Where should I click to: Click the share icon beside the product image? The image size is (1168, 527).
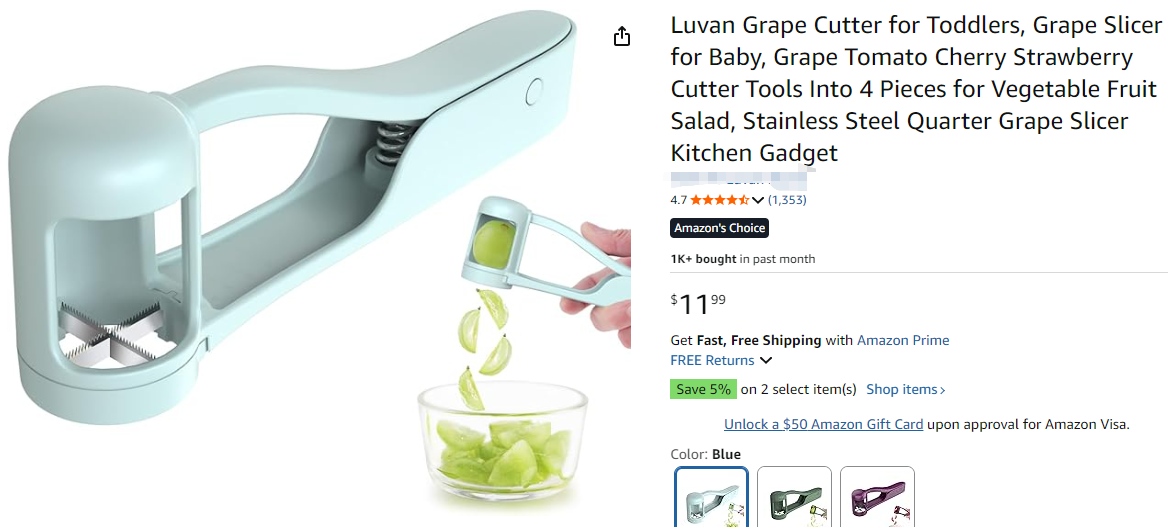pyautogui.click(x=622, y=37)
